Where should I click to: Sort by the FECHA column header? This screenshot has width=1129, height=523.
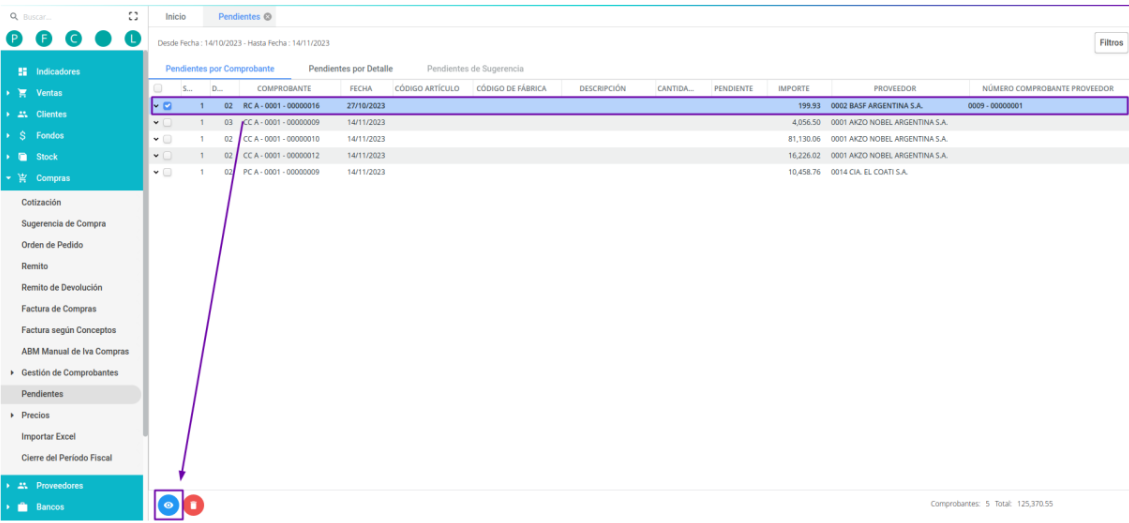[x=361, y=89]
